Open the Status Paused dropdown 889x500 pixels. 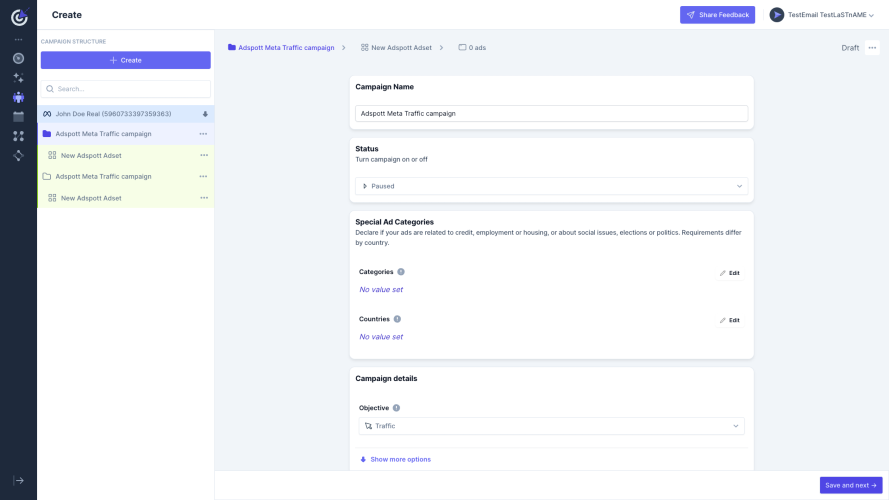551,186
